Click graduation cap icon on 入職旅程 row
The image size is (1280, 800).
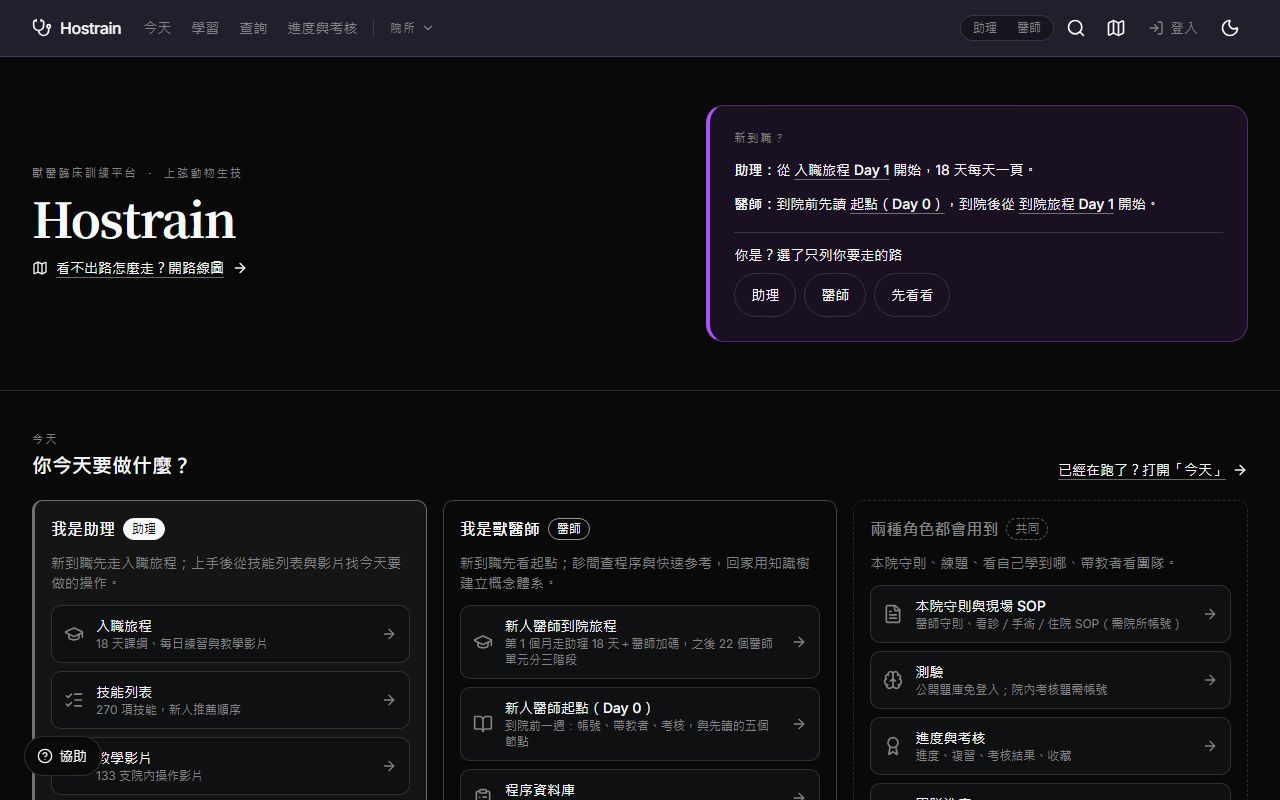tap(74, 634)
